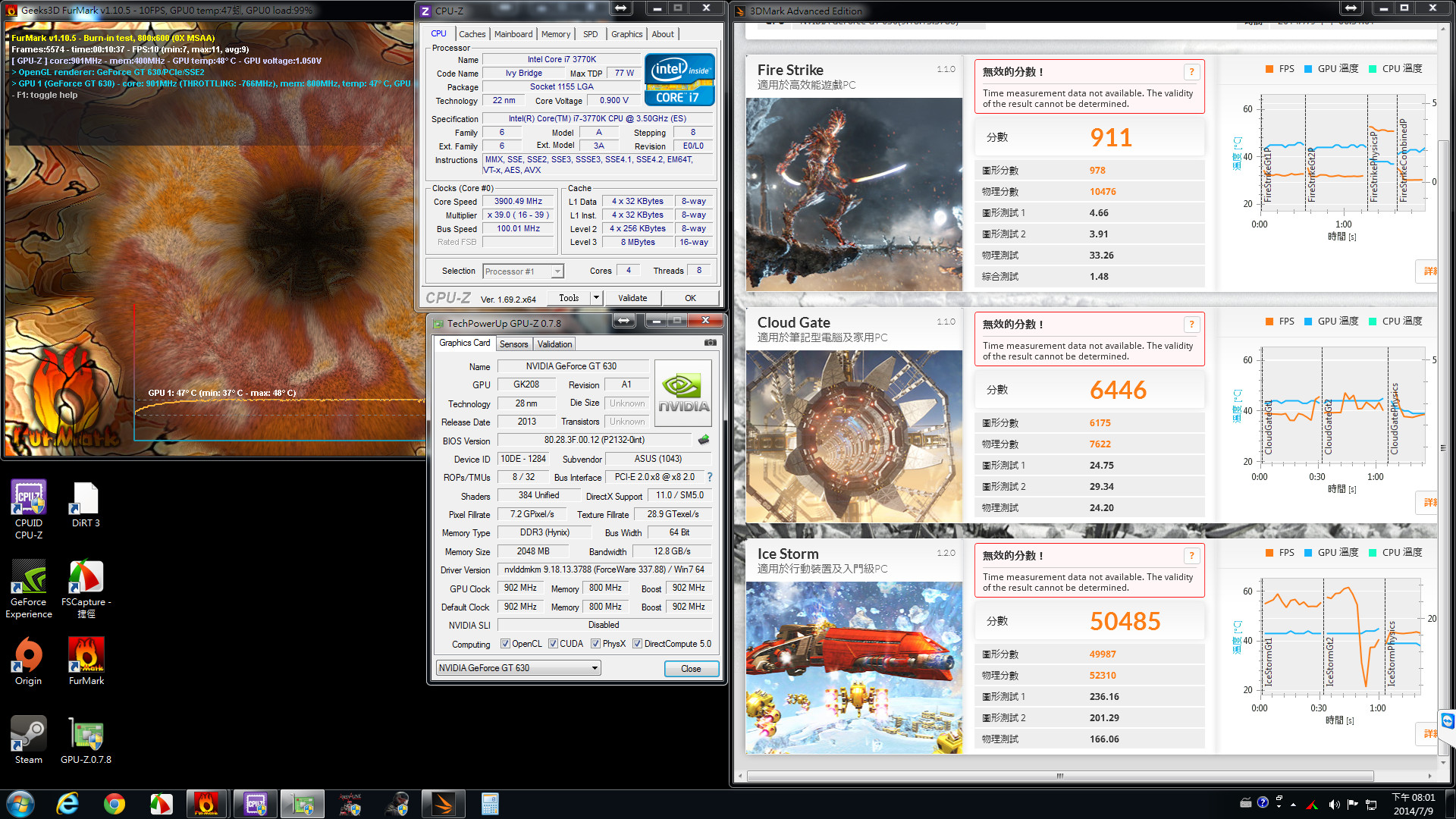Open Fire Strike details button
The image size is (1456, 819).
click(x=1428, y=271)
